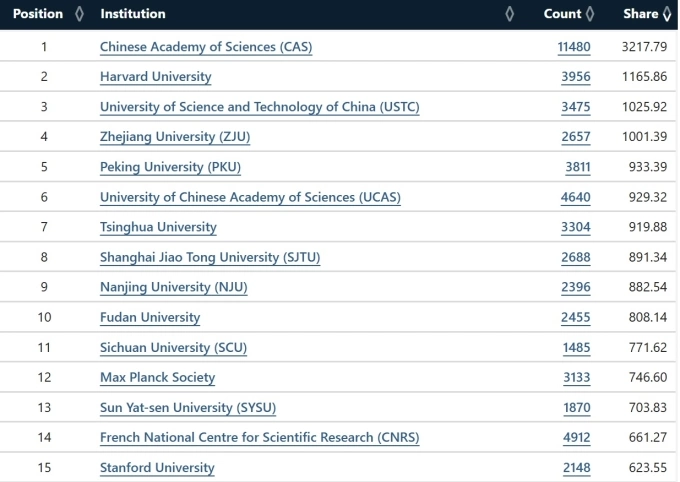
Task: Click the Institution column header label
Action: coord(133,14)
